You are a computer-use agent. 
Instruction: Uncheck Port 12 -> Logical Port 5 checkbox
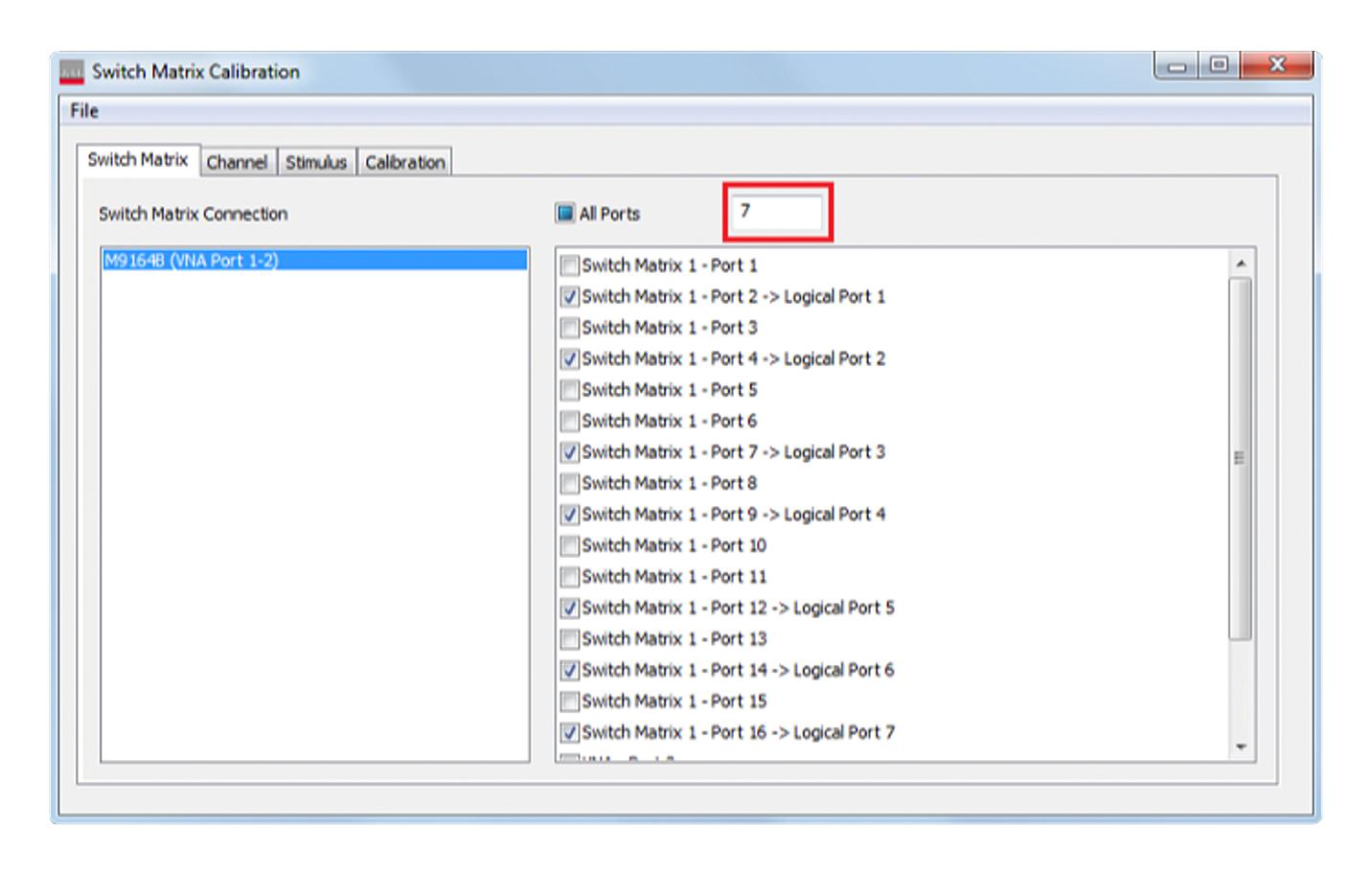[570, 608]
